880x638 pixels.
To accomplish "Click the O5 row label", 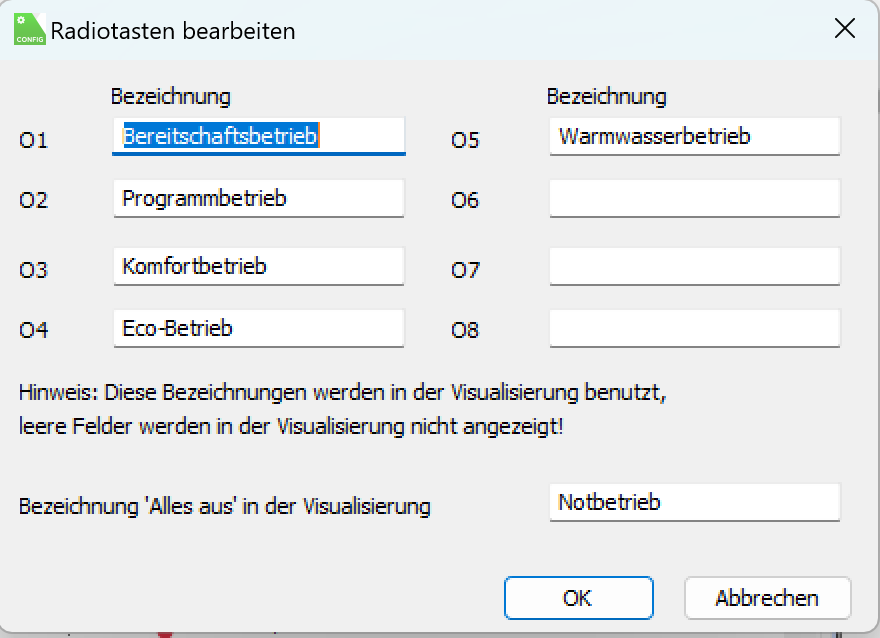I will tap(465, 140).
